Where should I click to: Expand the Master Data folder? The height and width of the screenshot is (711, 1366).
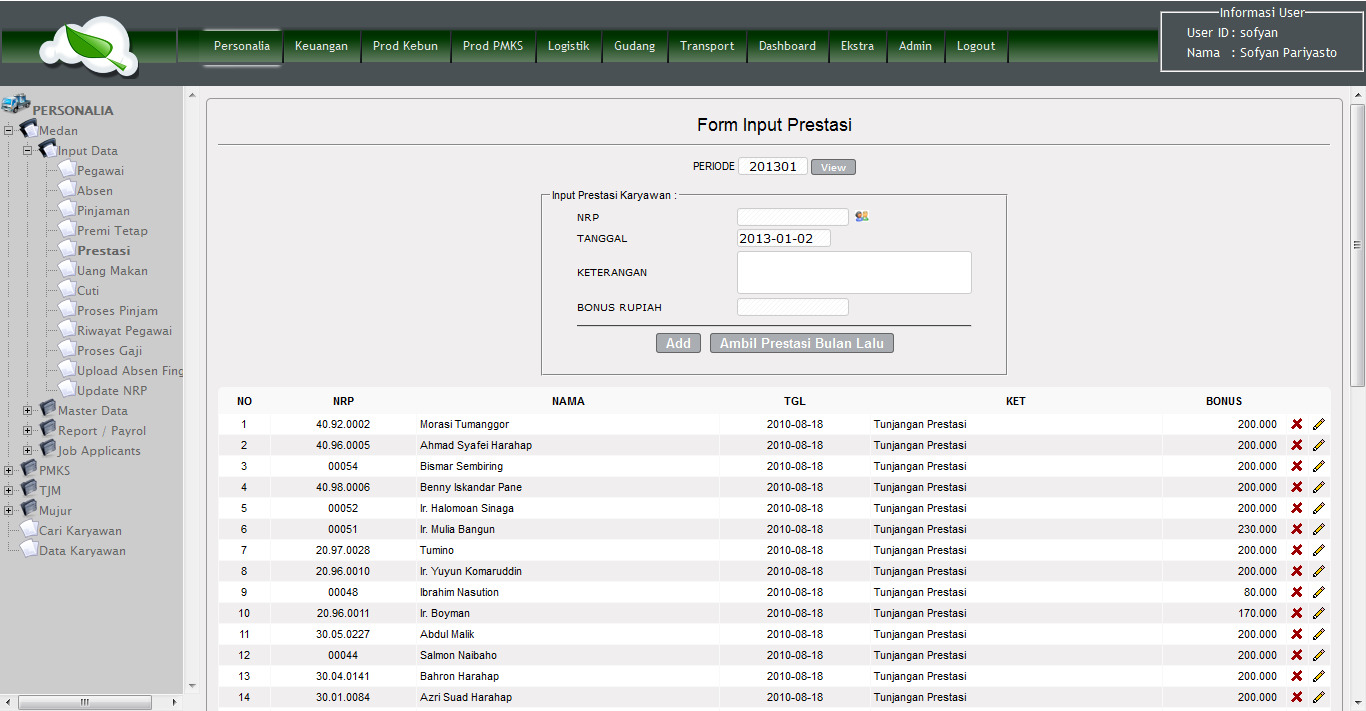[x=28, y=411]
